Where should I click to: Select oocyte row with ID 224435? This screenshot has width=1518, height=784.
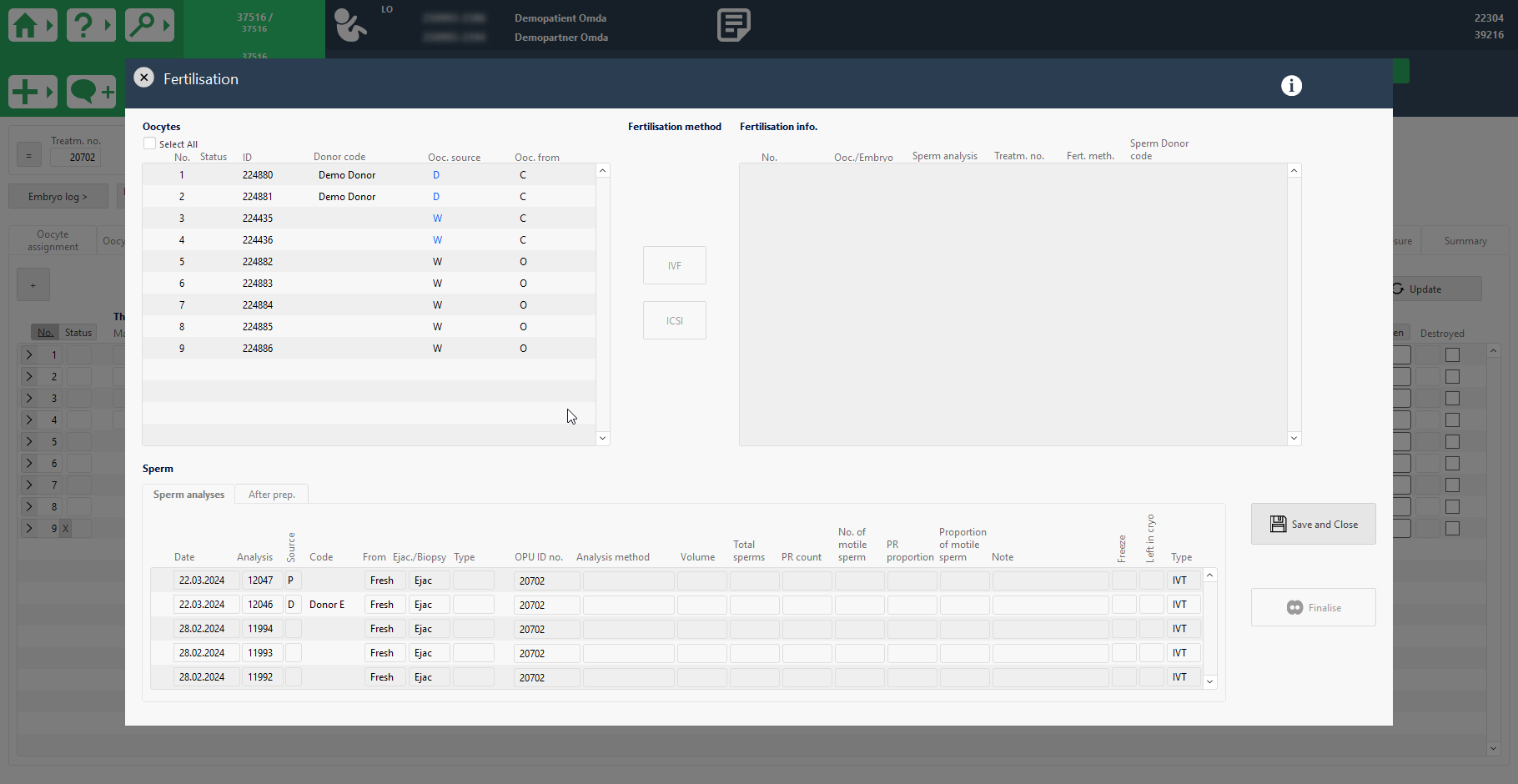click(x=369, y=219)
